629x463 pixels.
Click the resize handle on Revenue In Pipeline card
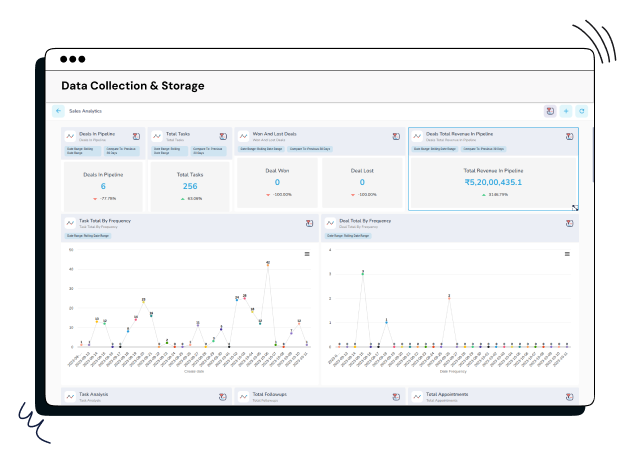click(575, 207)
